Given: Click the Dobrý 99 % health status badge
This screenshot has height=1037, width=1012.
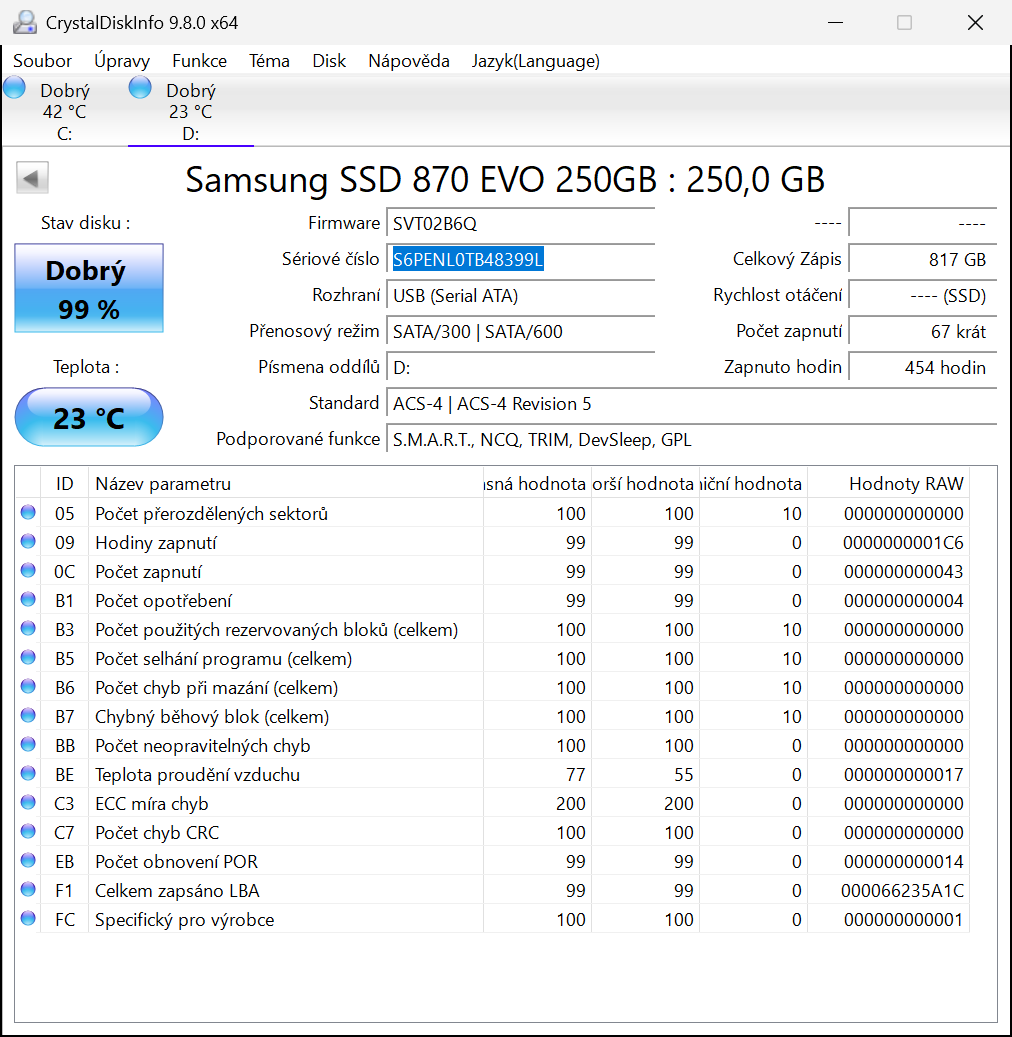Looking at the screenshot, I should point(88,287).
